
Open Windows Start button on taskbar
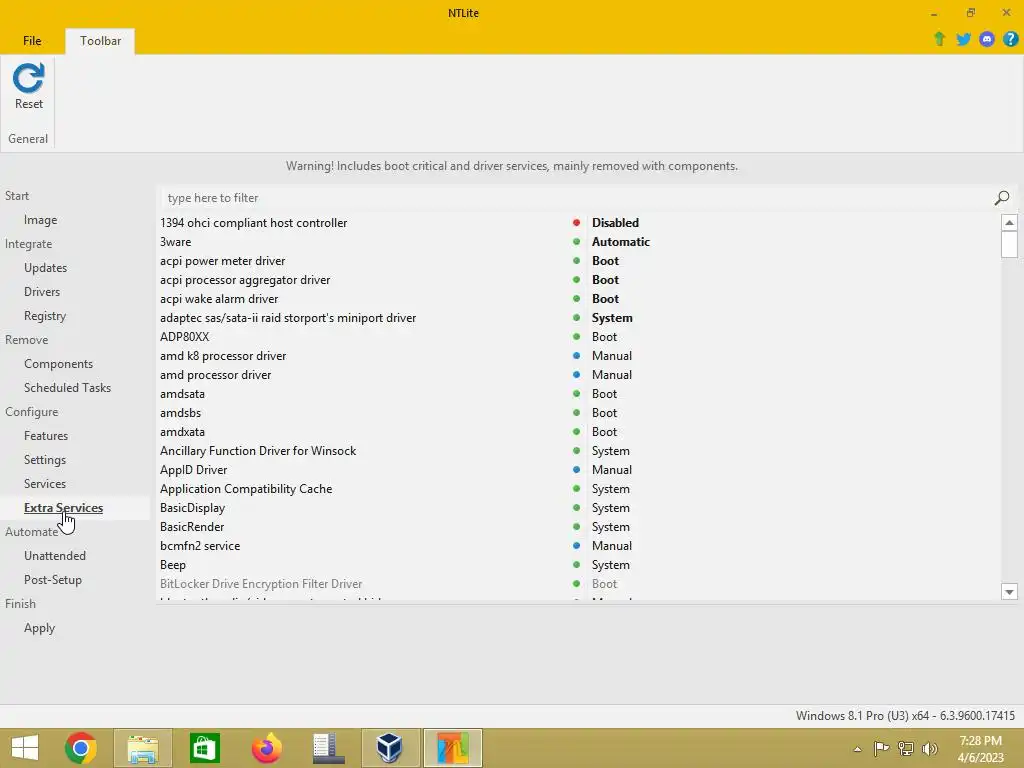click(25, 748)
